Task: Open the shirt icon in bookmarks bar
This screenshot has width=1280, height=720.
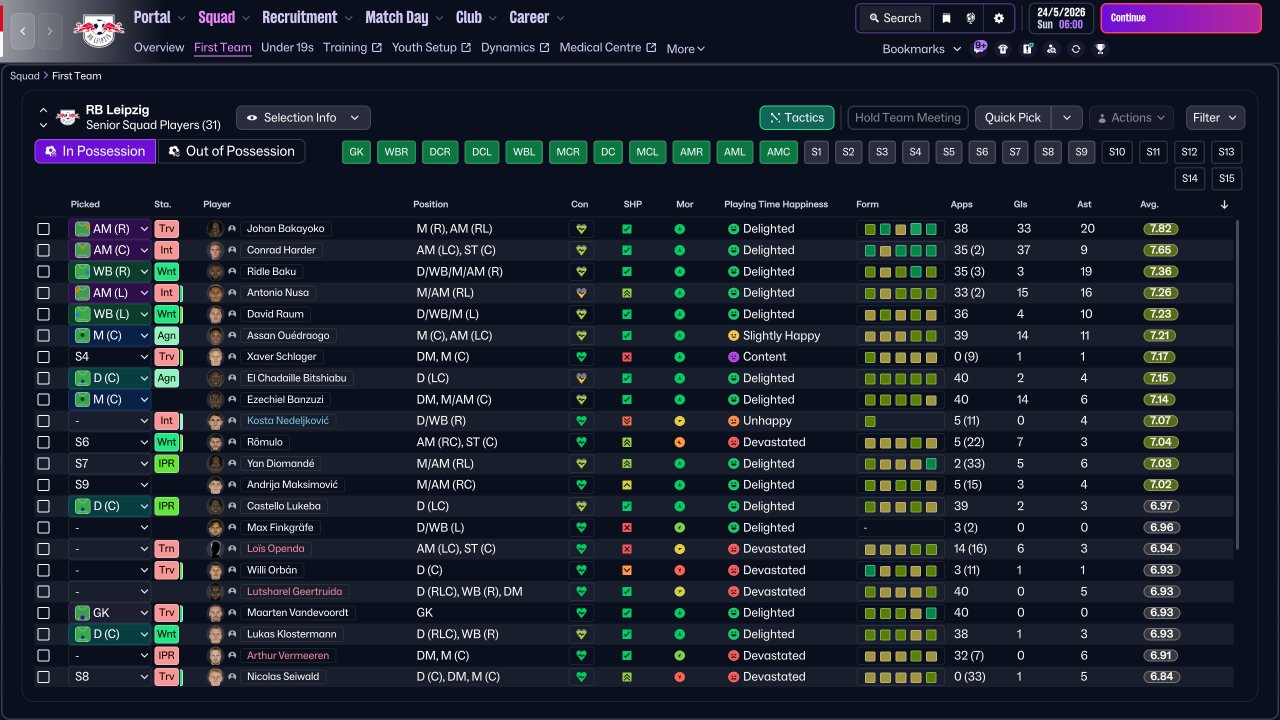Action: pyautogui.click(x=1003, y=48)
